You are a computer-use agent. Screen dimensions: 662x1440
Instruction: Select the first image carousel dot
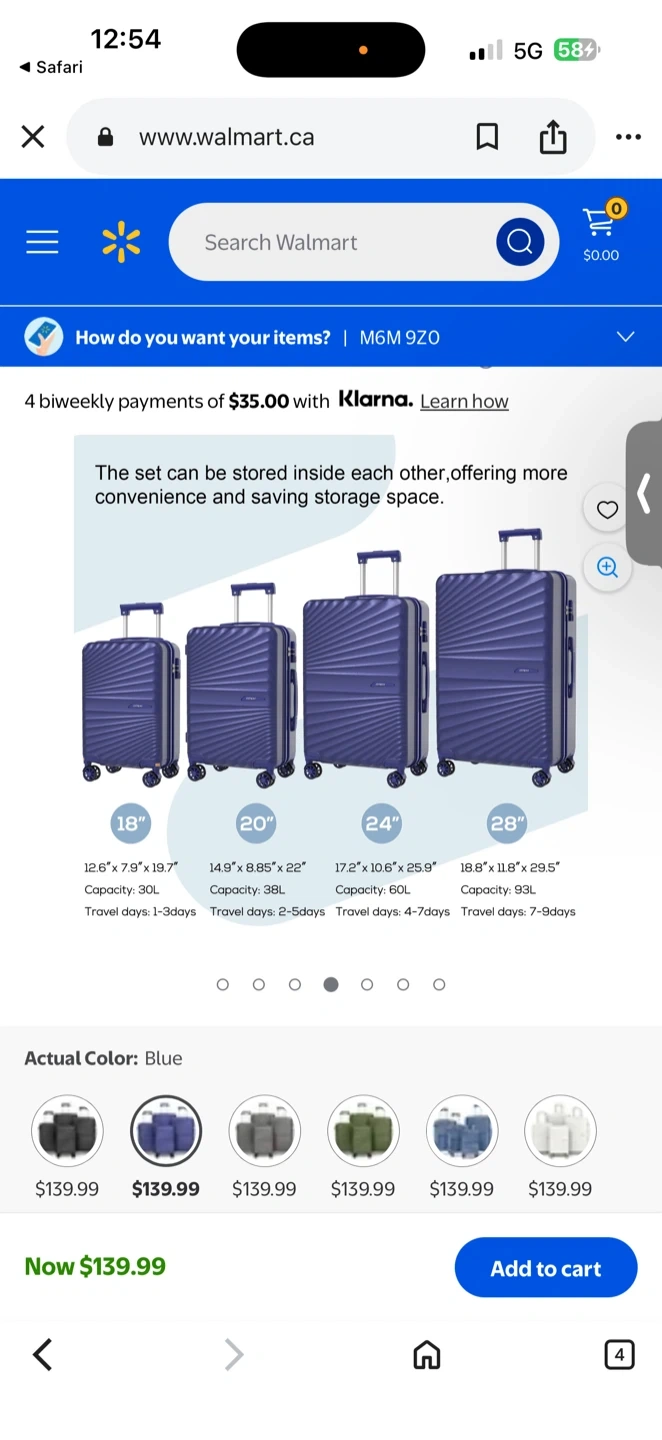pyautogui.click(x=223, y=985)
